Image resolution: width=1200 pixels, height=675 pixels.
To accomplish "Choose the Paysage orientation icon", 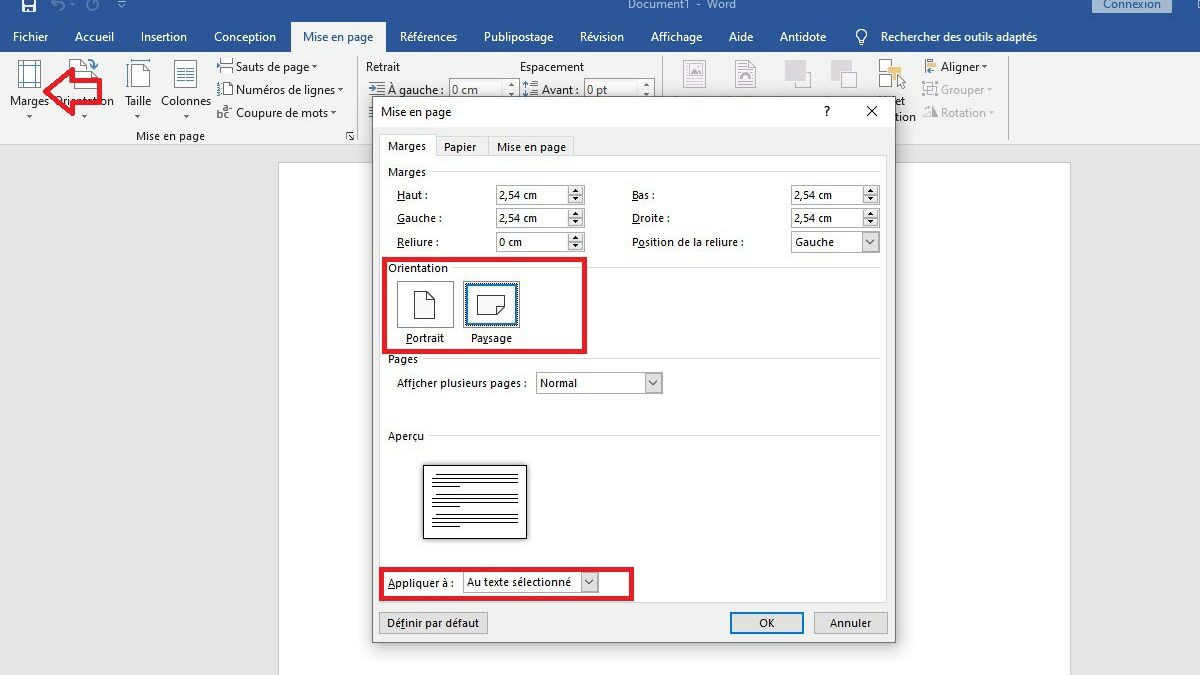I will pos(491,305).
